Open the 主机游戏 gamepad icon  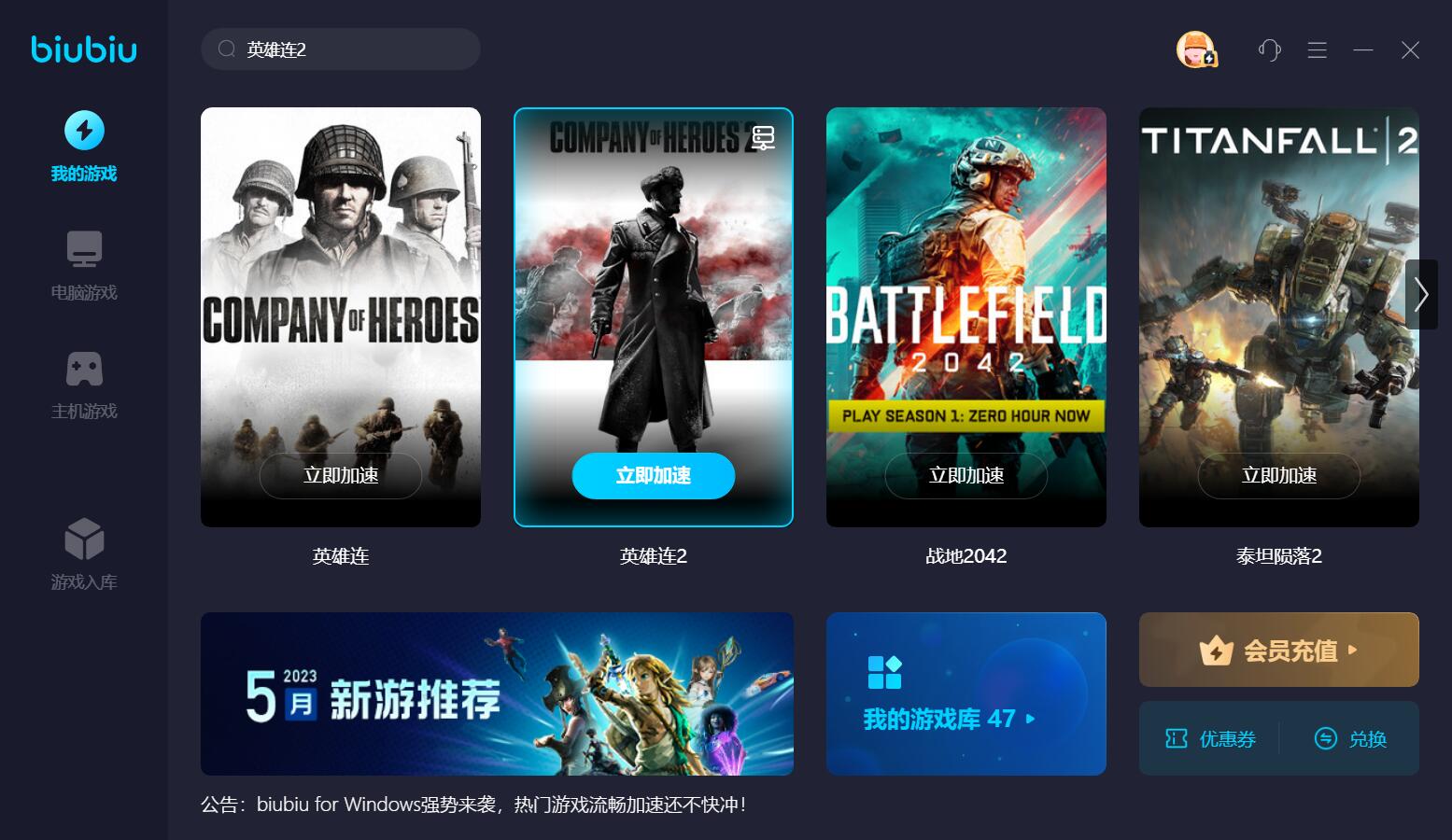pos(84,369)
